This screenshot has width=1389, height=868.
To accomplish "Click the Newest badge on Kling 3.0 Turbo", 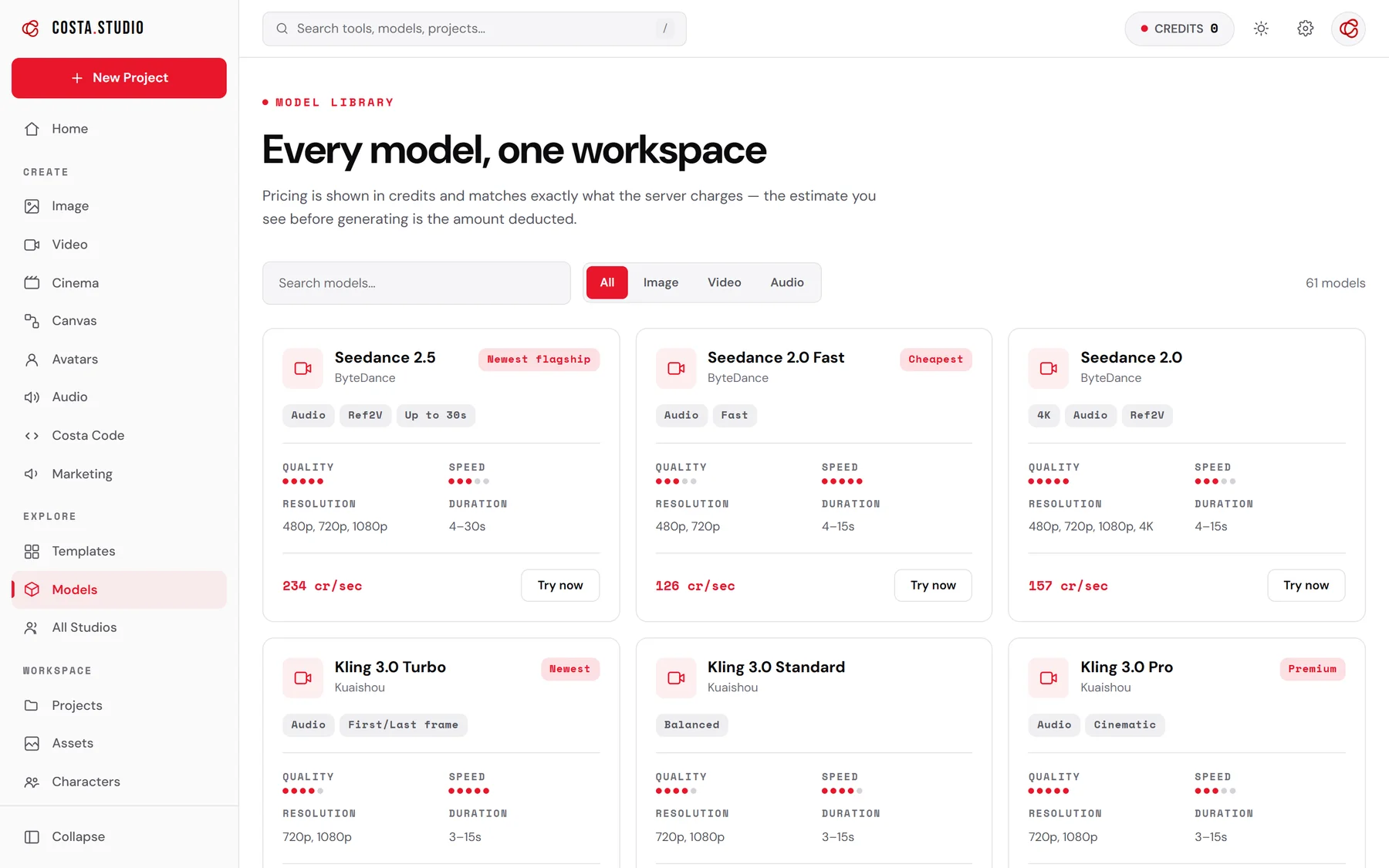I will click(570, 669).
